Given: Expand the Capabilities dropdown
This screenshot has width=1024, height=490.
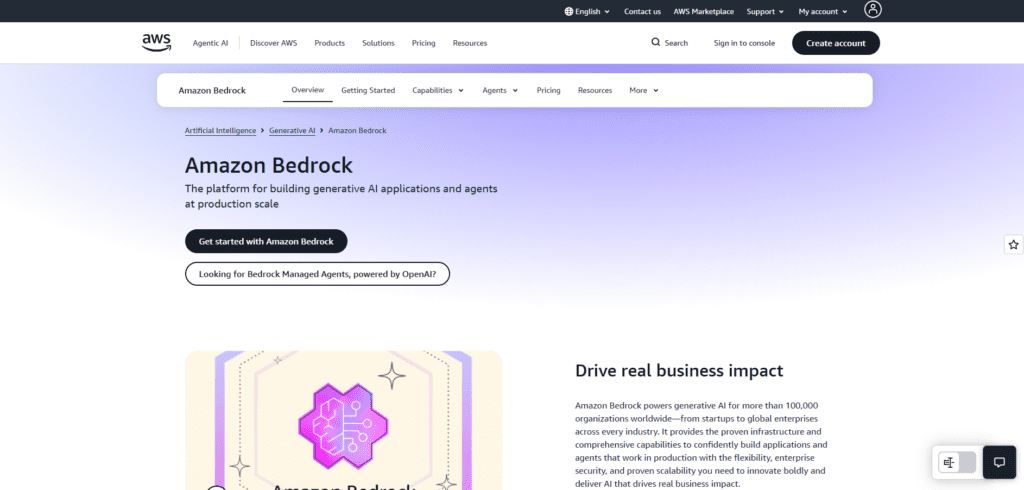Looking at the screenshot, I should point(438,90).
